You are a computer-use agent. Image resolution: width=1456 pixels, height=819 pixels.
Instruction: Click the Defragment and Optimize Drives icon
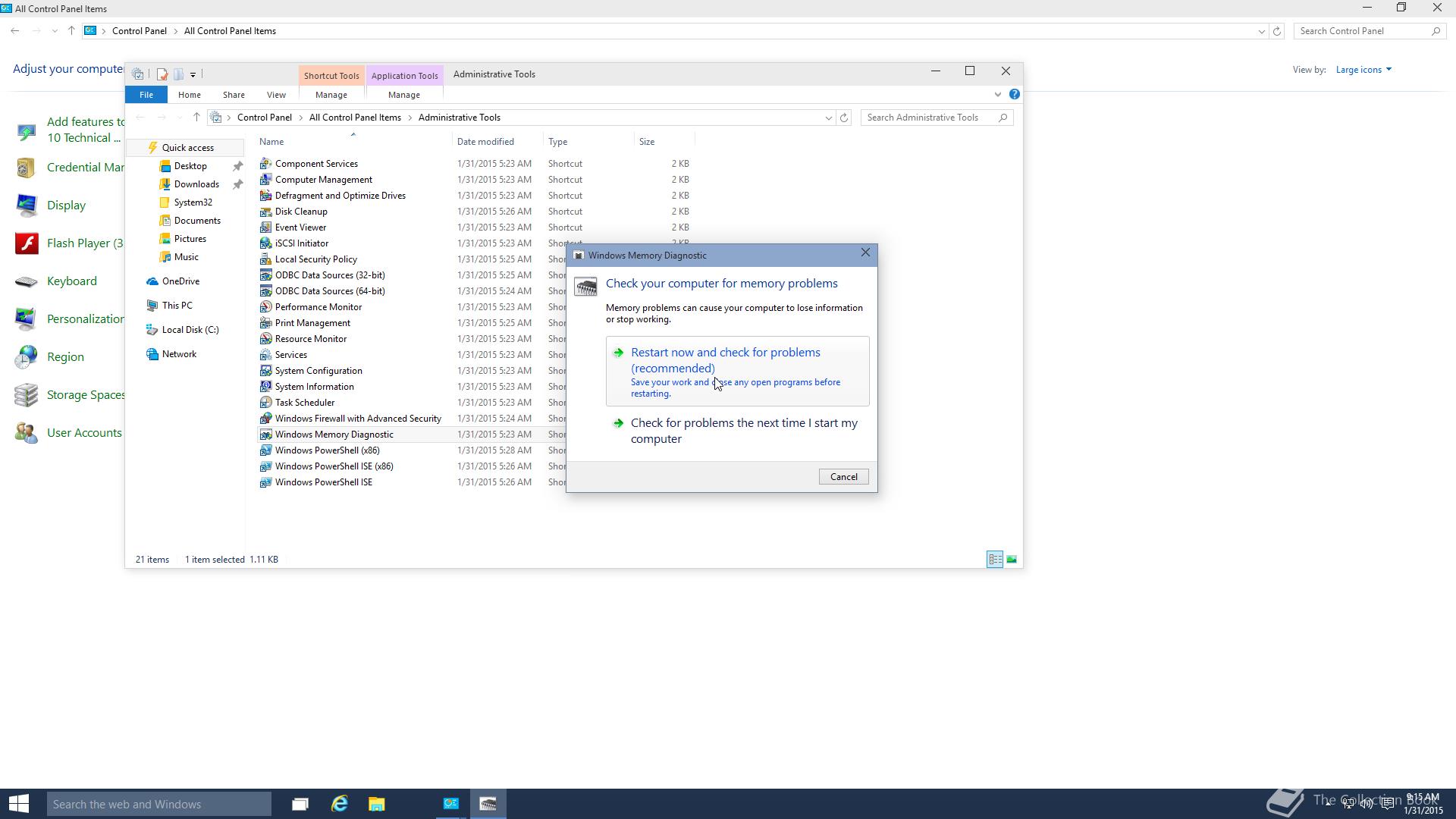[x=265, y=196]
